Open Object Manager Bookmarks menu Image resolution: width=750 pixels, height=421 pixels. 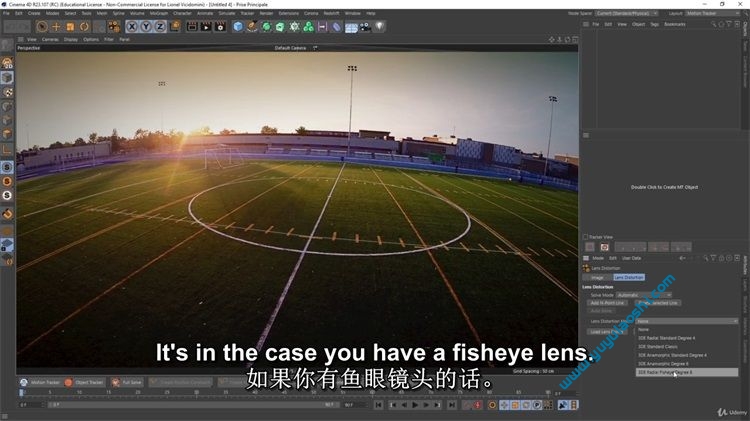point(675,24)
